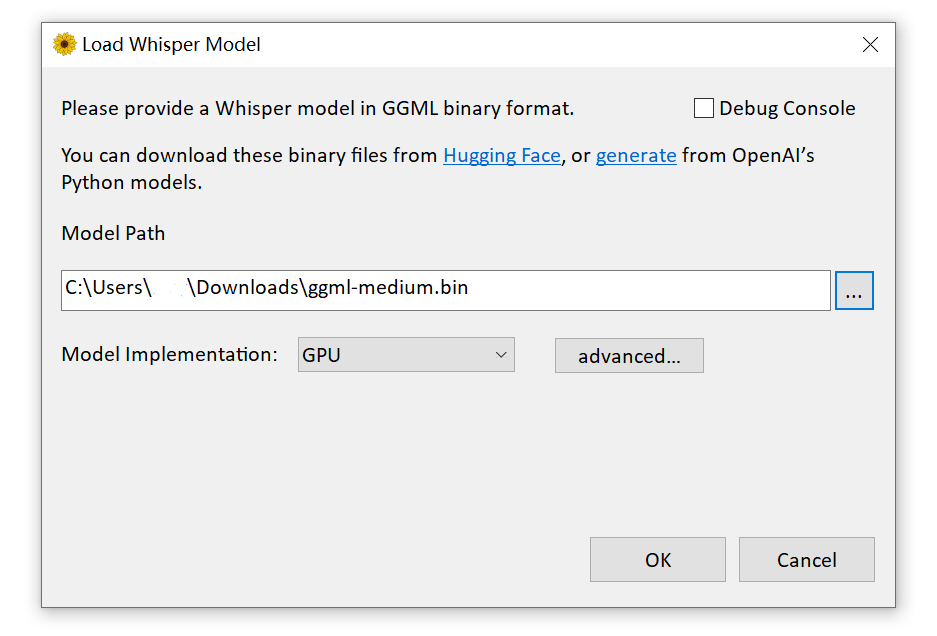
Task: Click the dropdown arrow next to GPU
Action: click(x=500, y=355)
